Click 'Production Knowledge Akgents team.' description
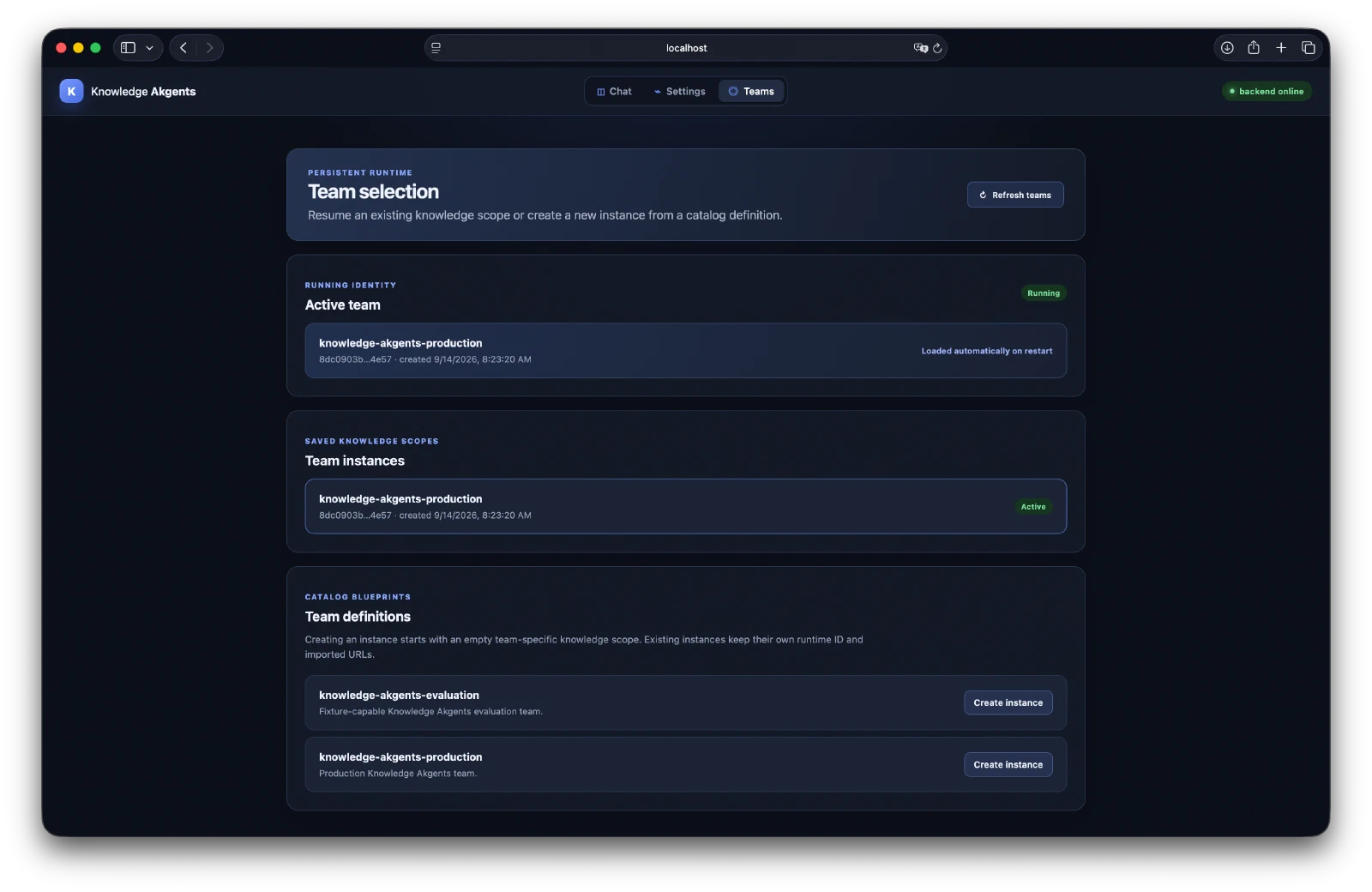 tap(398, 774)
